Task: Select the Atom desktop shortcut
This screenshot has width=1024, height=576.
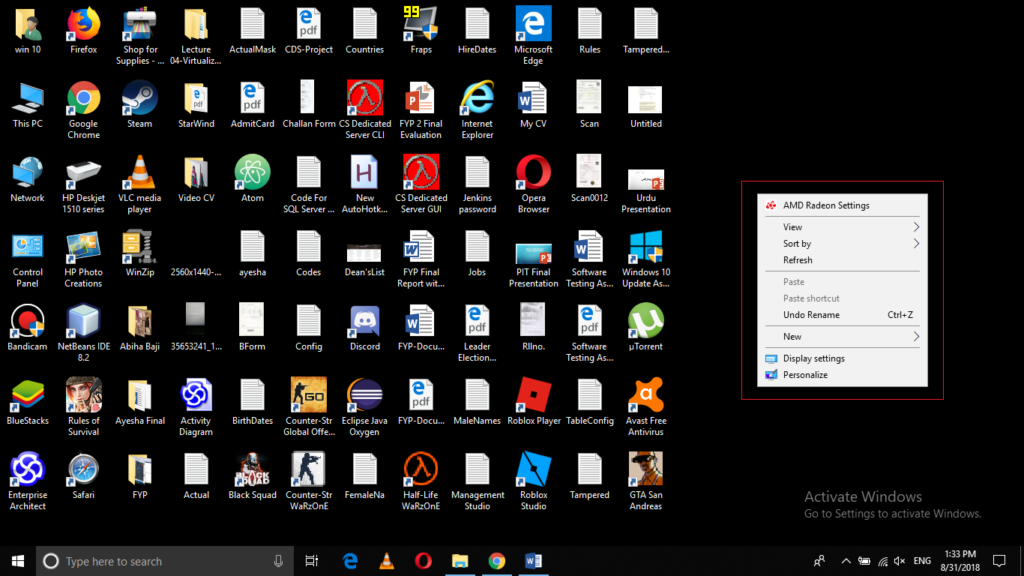Action: point(252,179)
